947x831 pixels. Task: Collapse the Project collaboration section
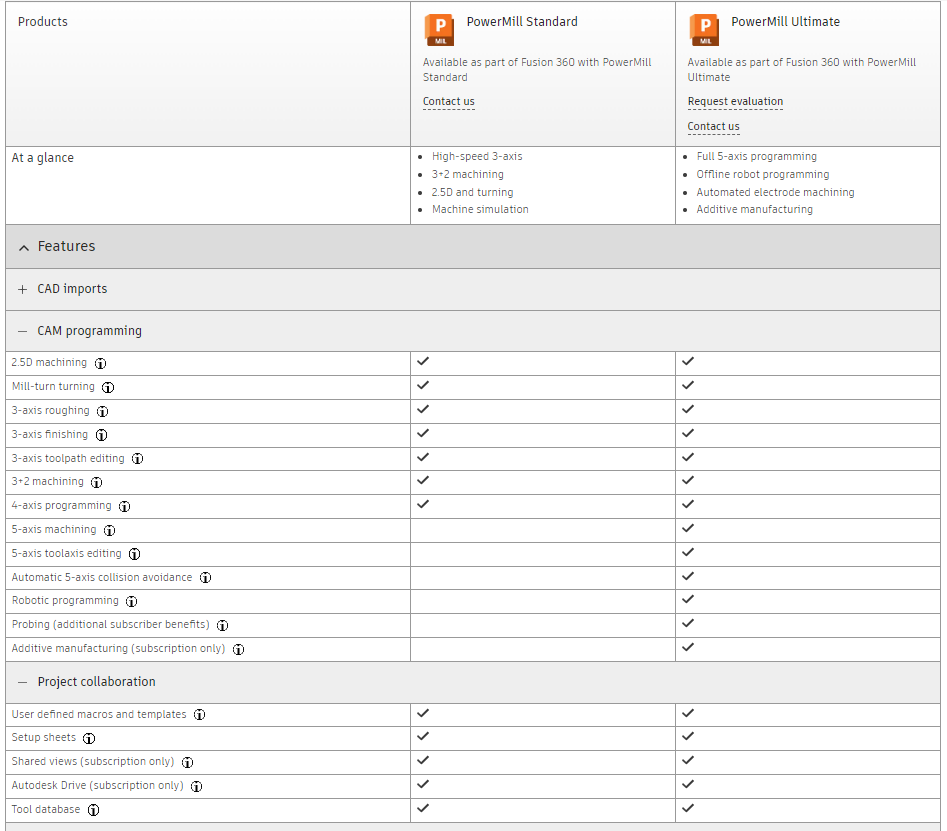(22, 682)
